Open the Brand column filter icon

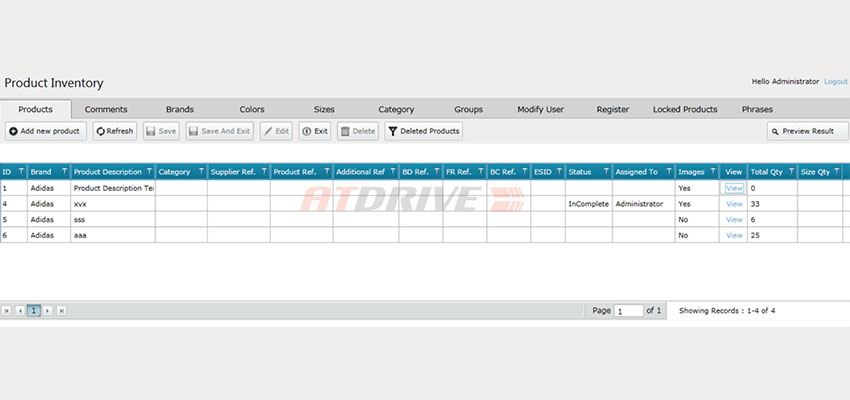click(64, 172)
